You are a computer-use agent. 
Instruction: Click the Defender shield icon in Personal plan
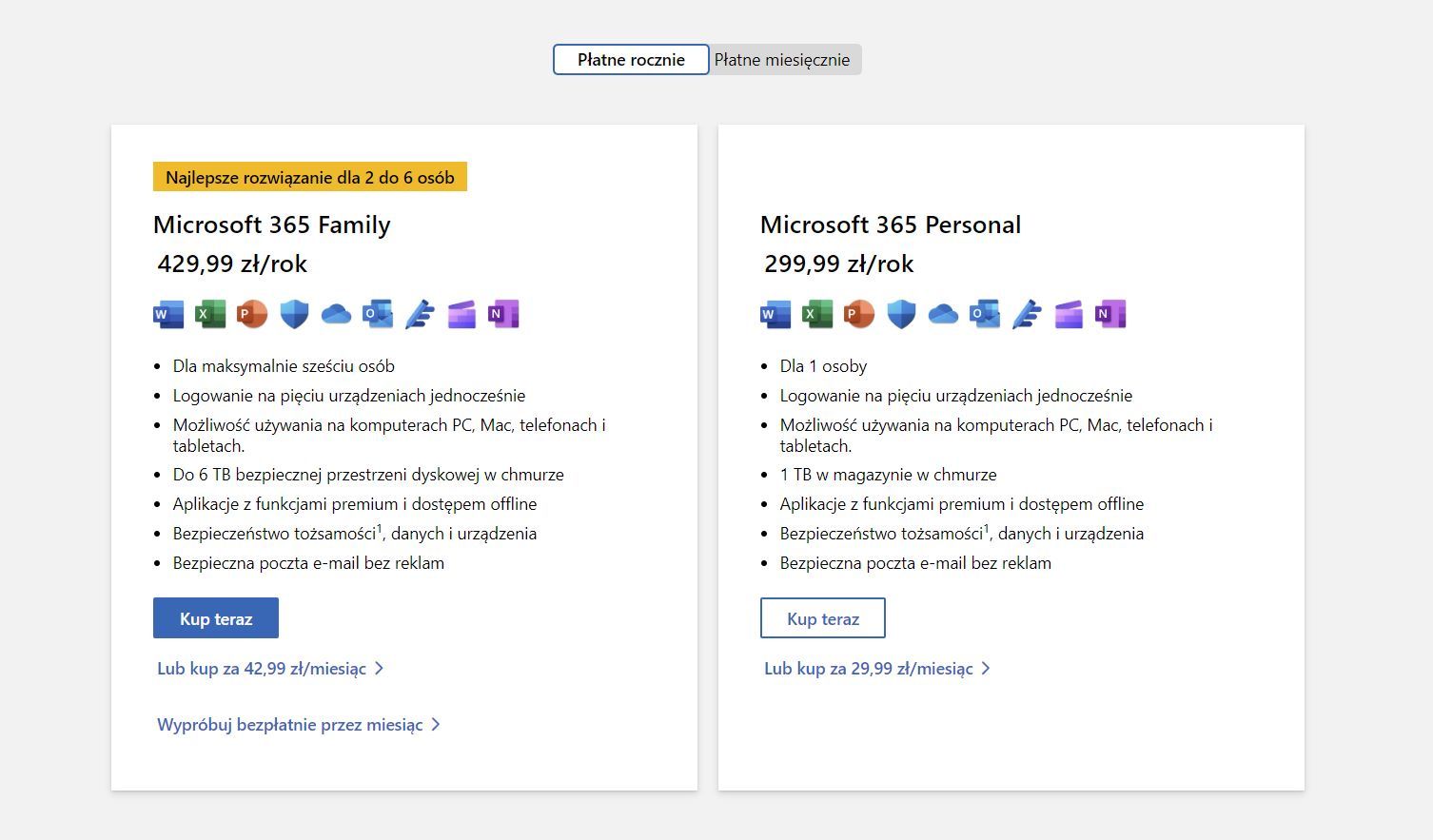(x=901, y=314)
